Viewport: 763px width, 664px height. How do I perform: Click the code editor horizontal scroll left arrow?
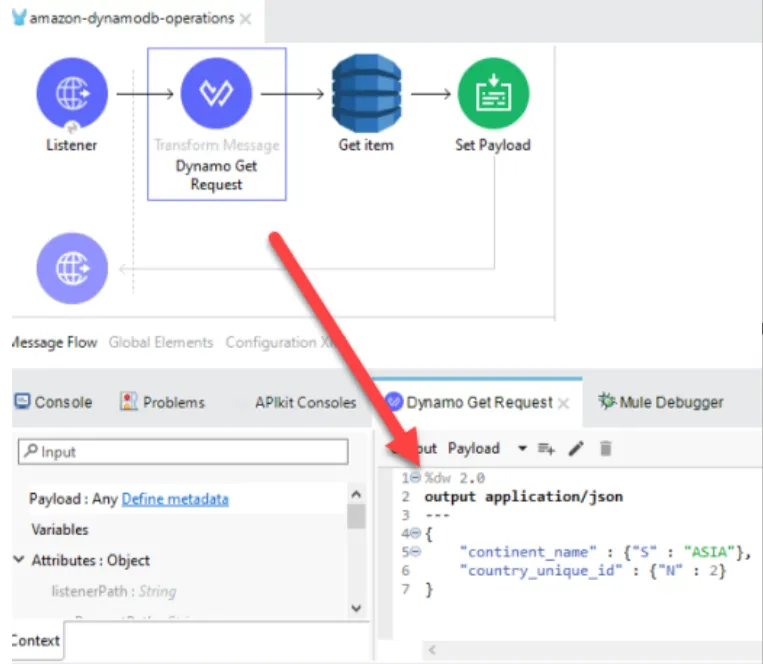click(x=432, y=649)
